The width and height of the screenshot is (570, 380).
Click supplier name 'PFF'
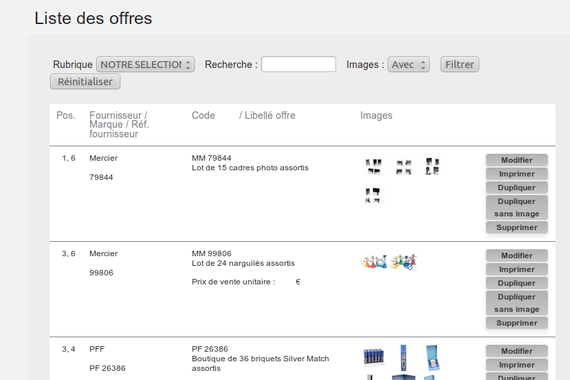(x=97, y=349)
